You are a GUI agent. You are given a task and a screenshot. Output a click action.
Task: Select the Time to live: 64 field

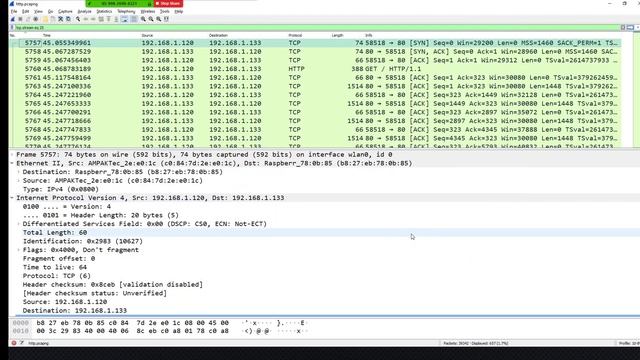55,267
